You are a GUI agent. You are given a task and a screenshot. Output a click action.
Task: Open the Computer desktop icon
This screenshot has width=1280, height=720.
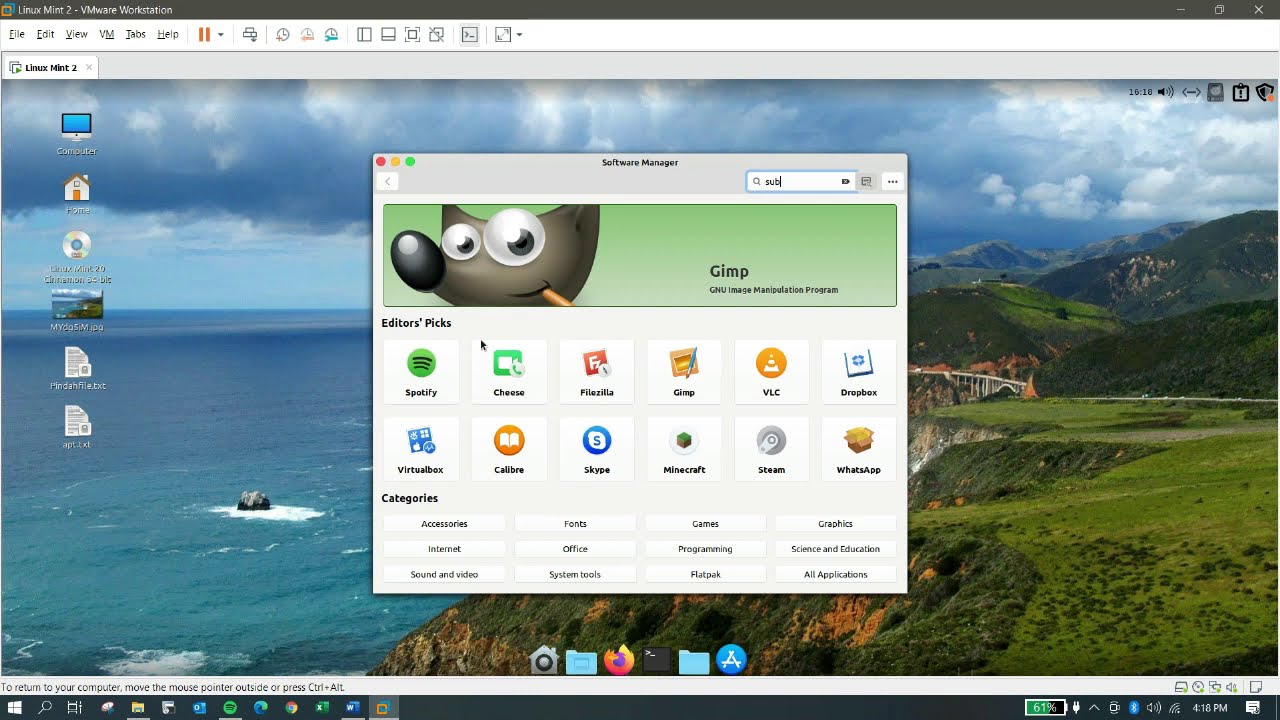coord(76,133)
